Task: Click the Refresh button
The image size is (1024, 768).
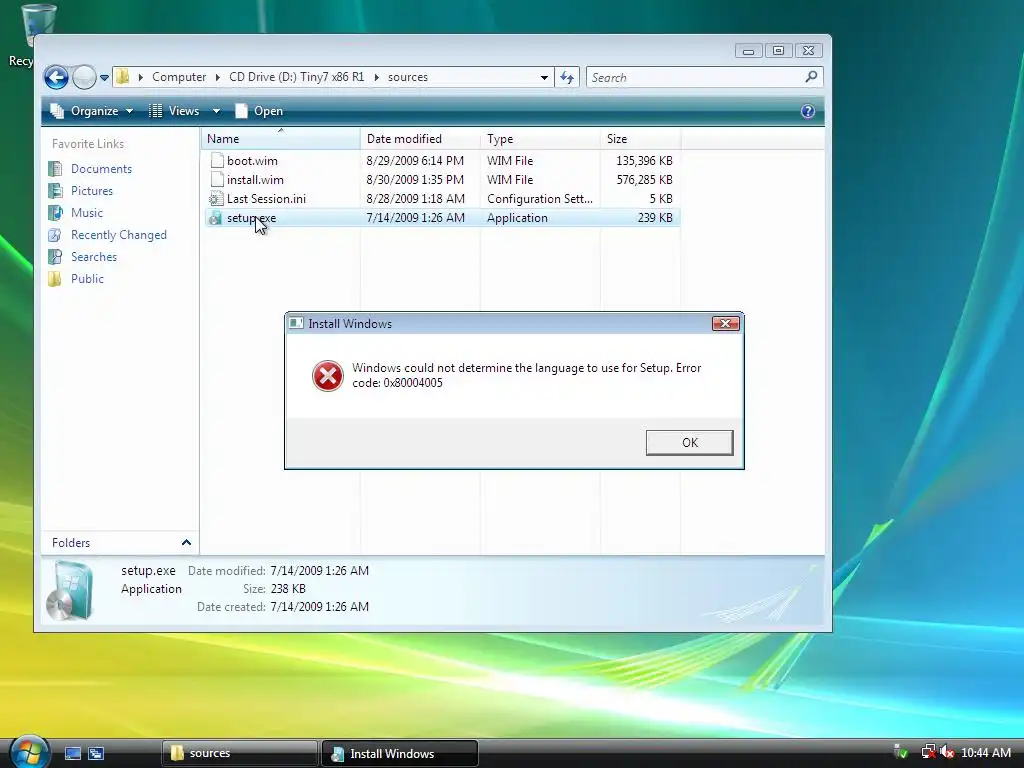Action: [x=566, y=78]
